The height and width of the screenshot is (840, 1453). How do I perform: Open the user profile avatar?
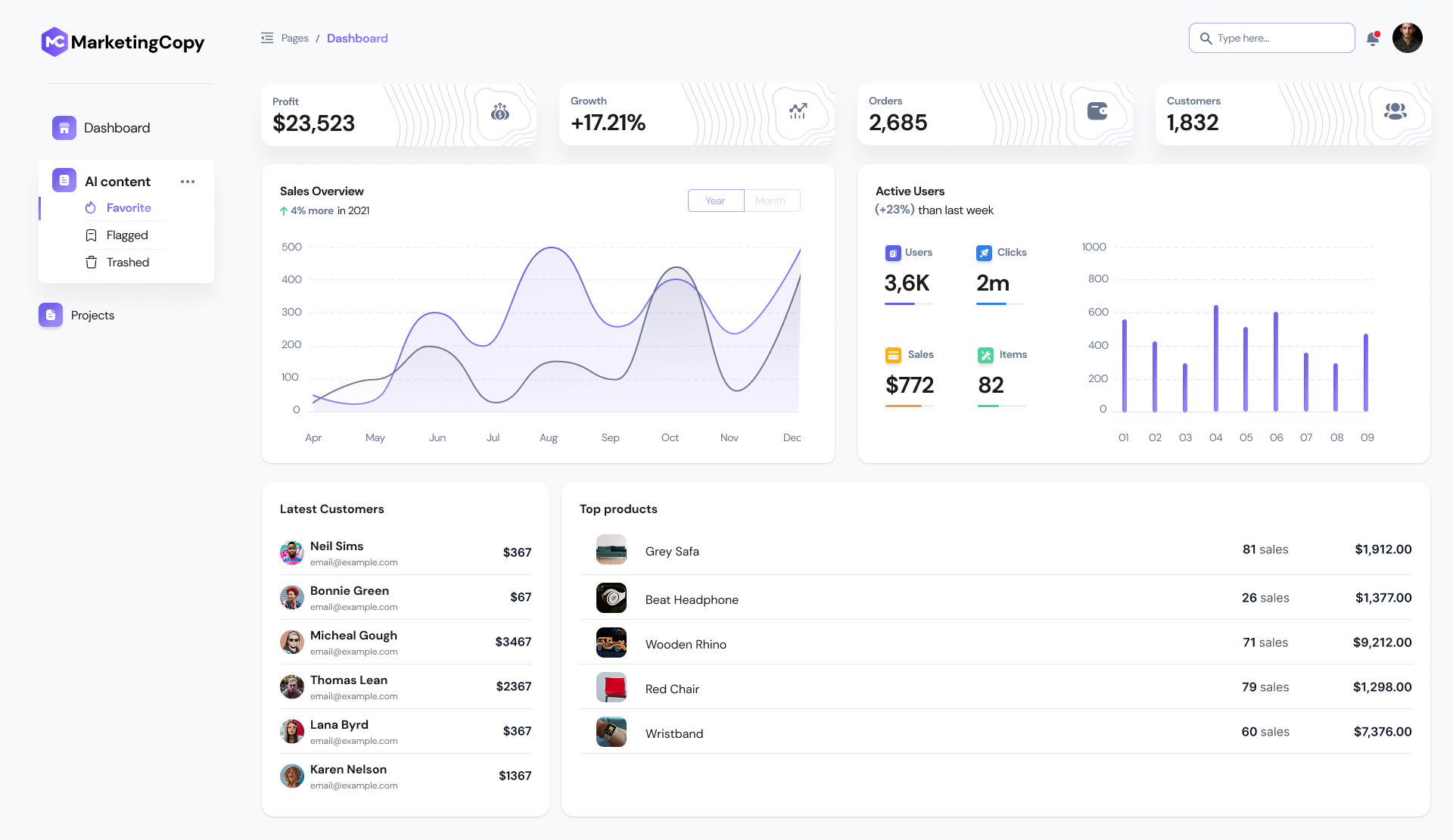point(1407,38)
